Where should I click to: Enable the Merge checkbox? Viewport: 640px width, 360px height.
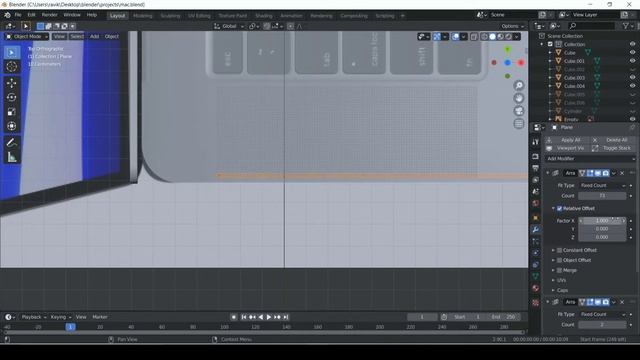tap(560, 270)
